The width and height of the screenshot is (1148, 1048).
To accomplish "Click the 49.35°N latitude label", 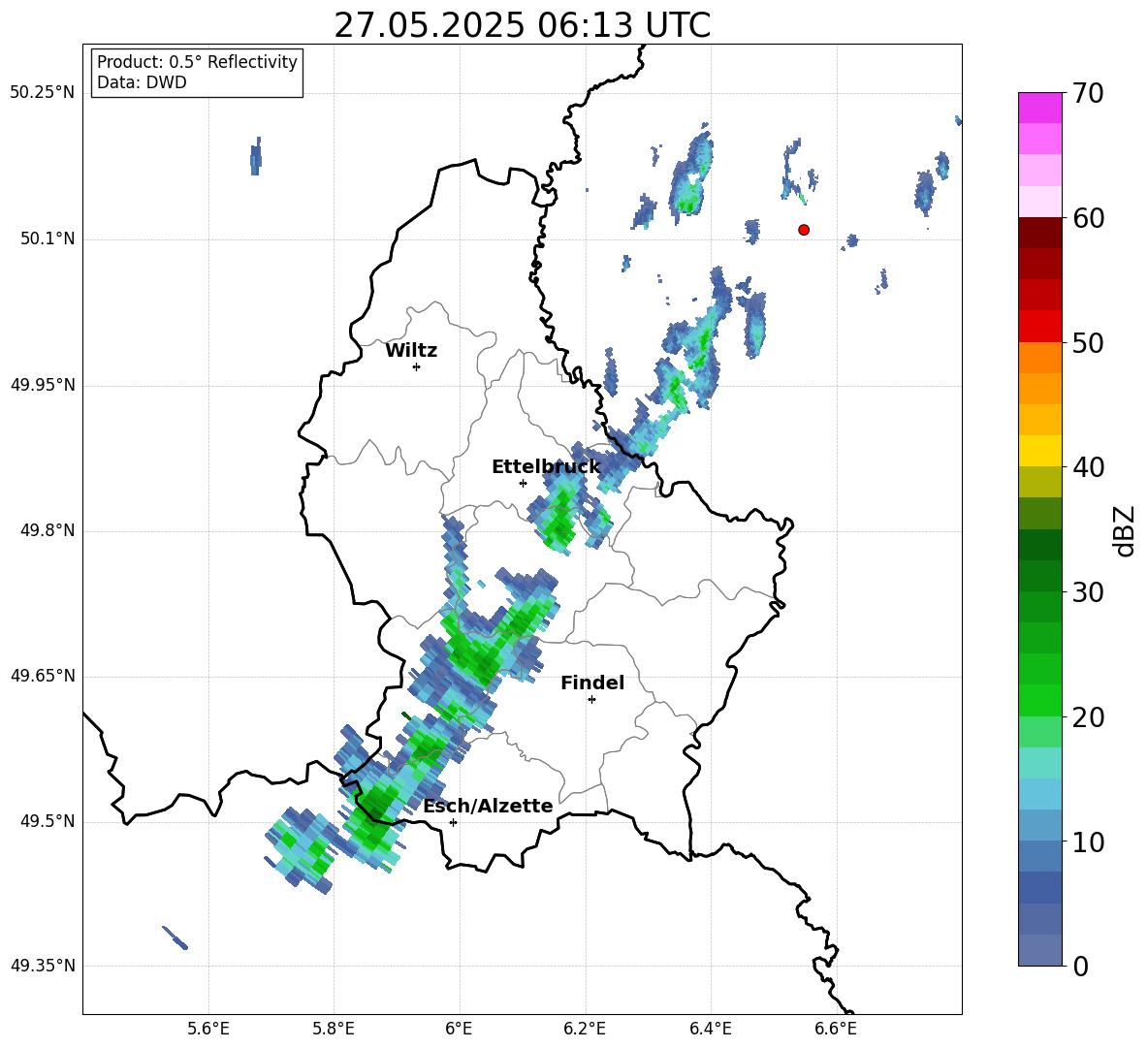I will pyautogui.click(x=43, y=966).
